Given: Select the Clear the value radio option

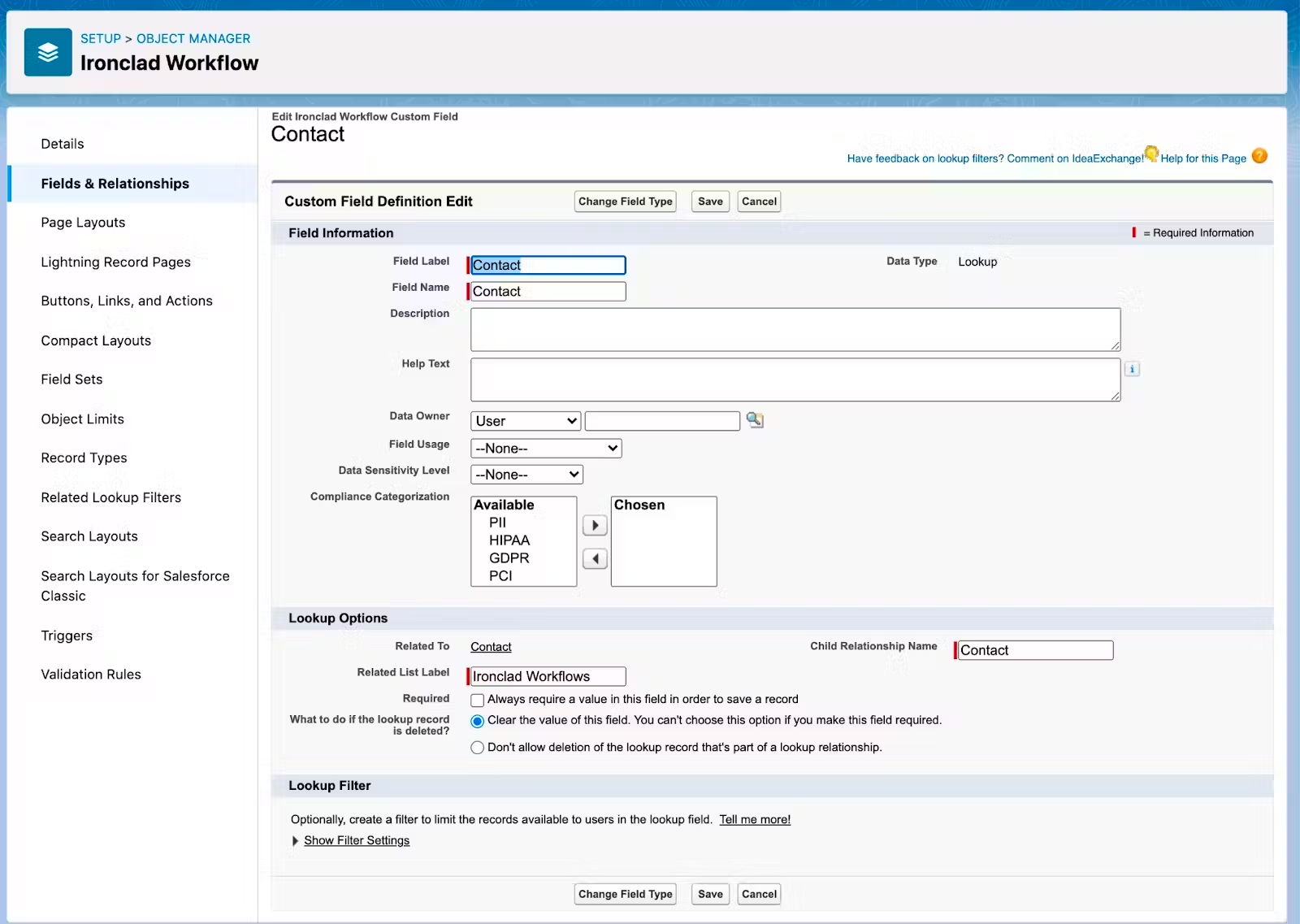Looking at the screenshot, I should click(x=477, y=721).
